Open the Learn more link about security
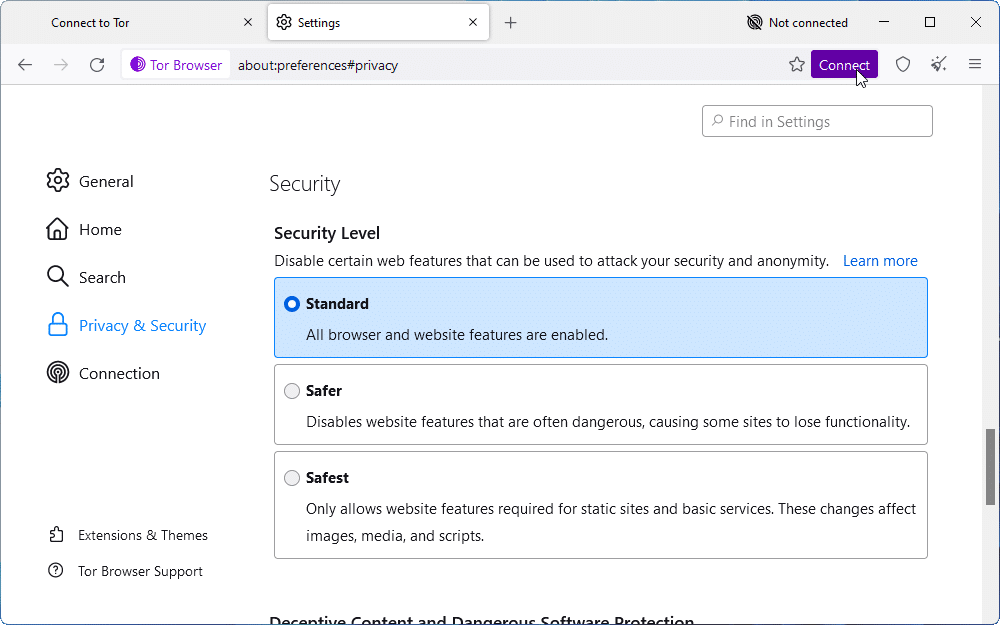 tap(879, 260)
